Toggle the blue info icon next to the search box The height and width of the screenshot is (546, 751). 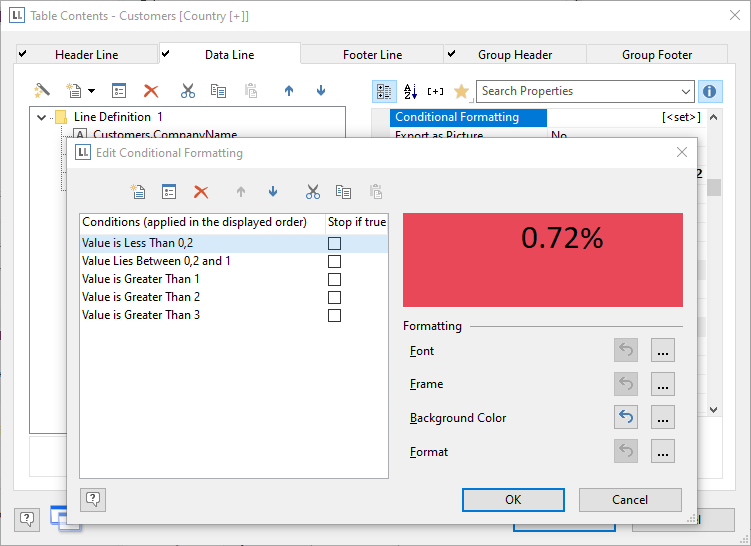[x=710, y=91]
